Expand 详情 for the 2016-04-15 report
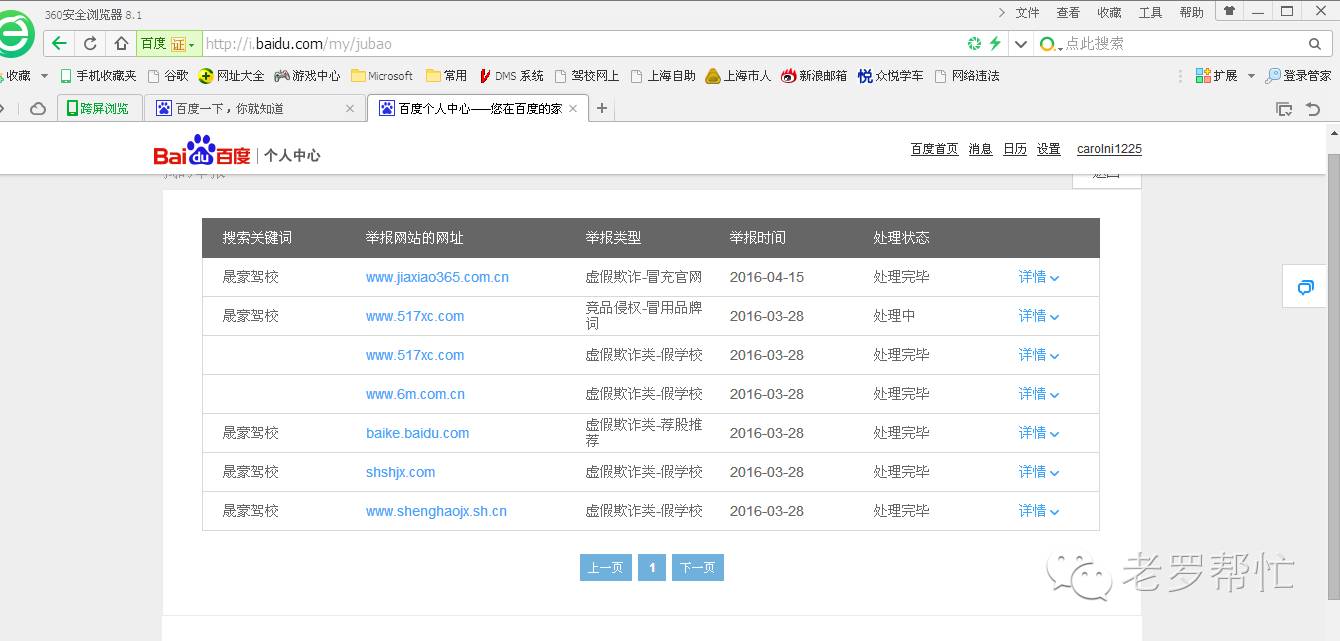Image resolution: width=1340 pixels, height=641 pixels. pos(1038,277)
